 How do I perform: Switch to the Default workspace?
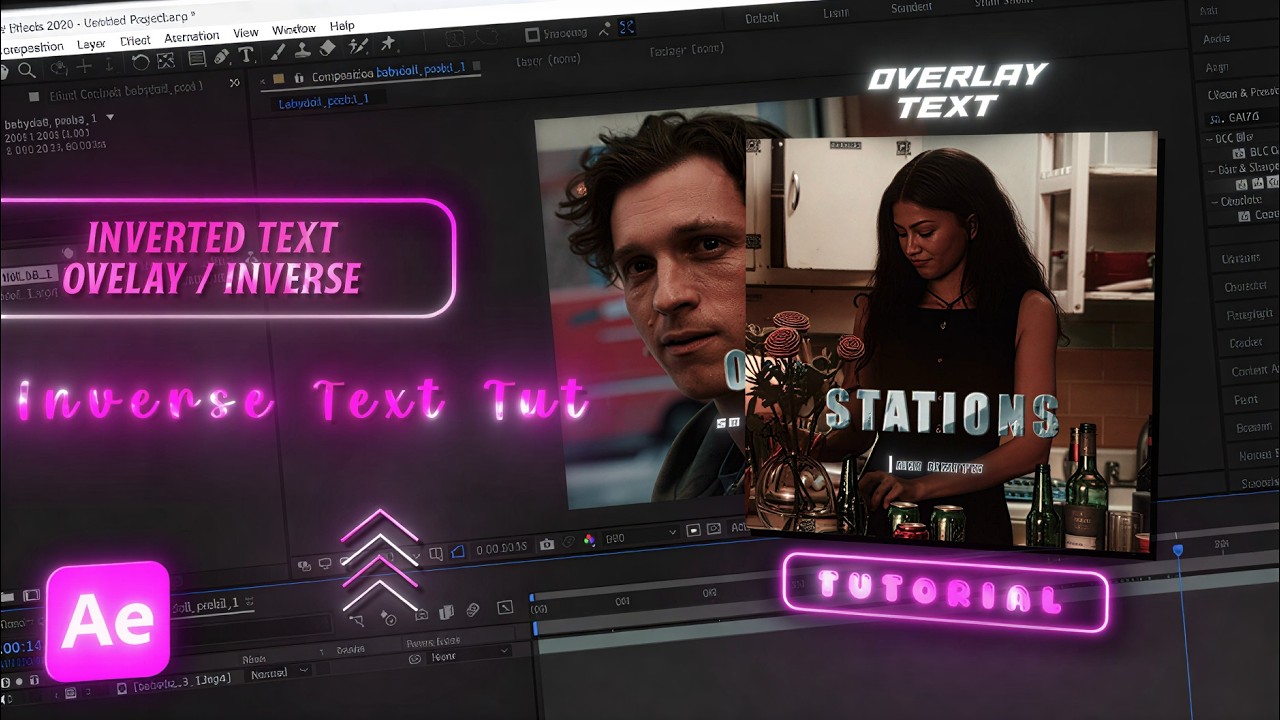tap(763, 18)
